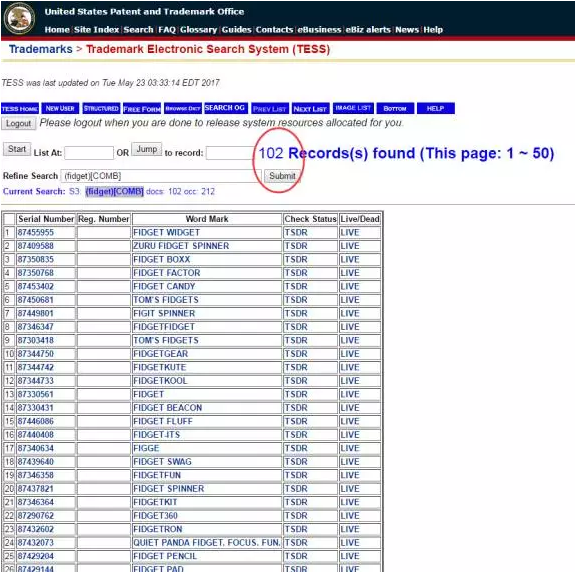
Task: Open the Search nav link
Action: point(138,30)
